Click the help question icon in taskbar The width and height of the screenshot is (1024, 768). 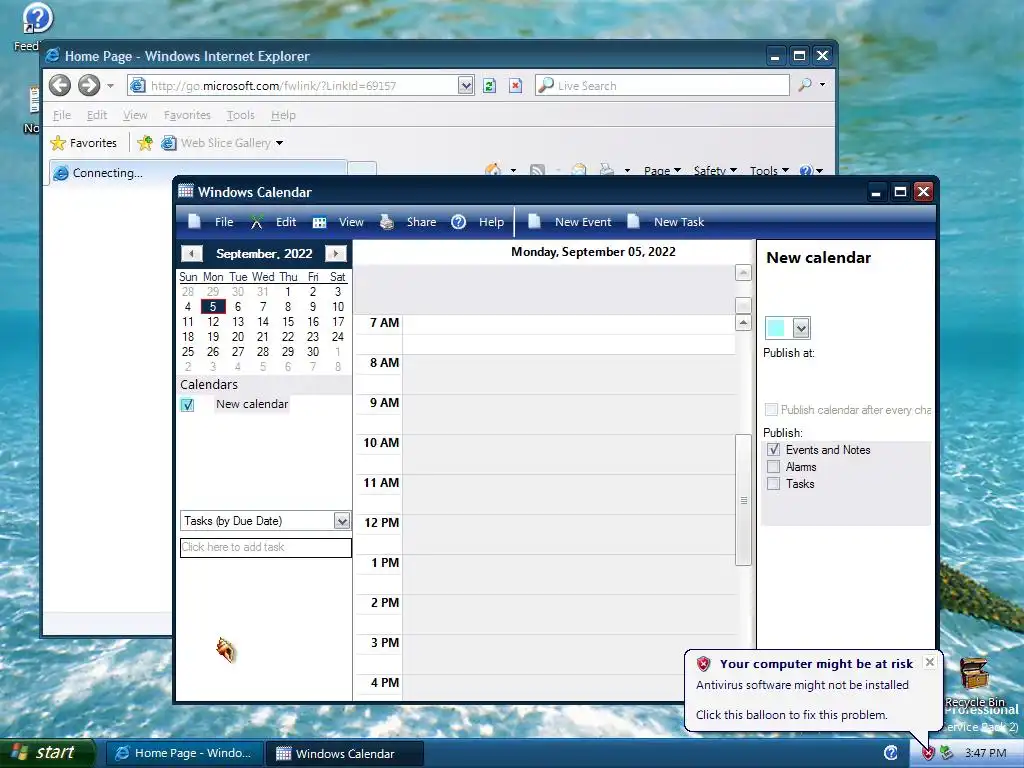pos(891,753)
